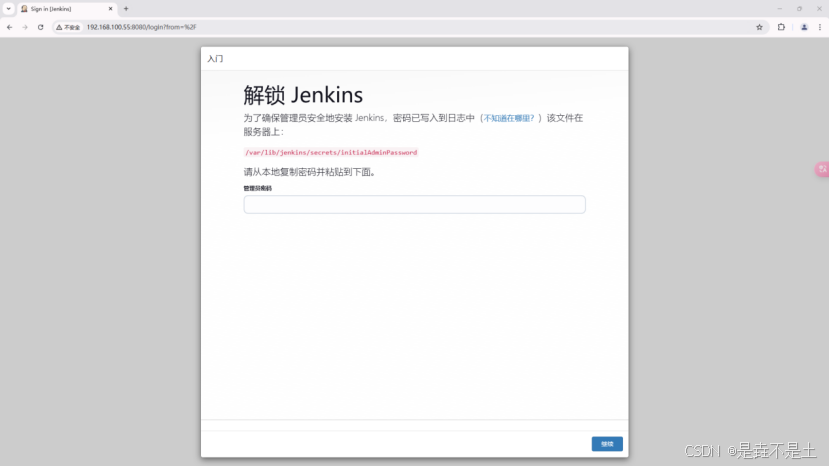Bookmark this page with the star icon
Screen dimensions: 829x467
pos(759,27)
